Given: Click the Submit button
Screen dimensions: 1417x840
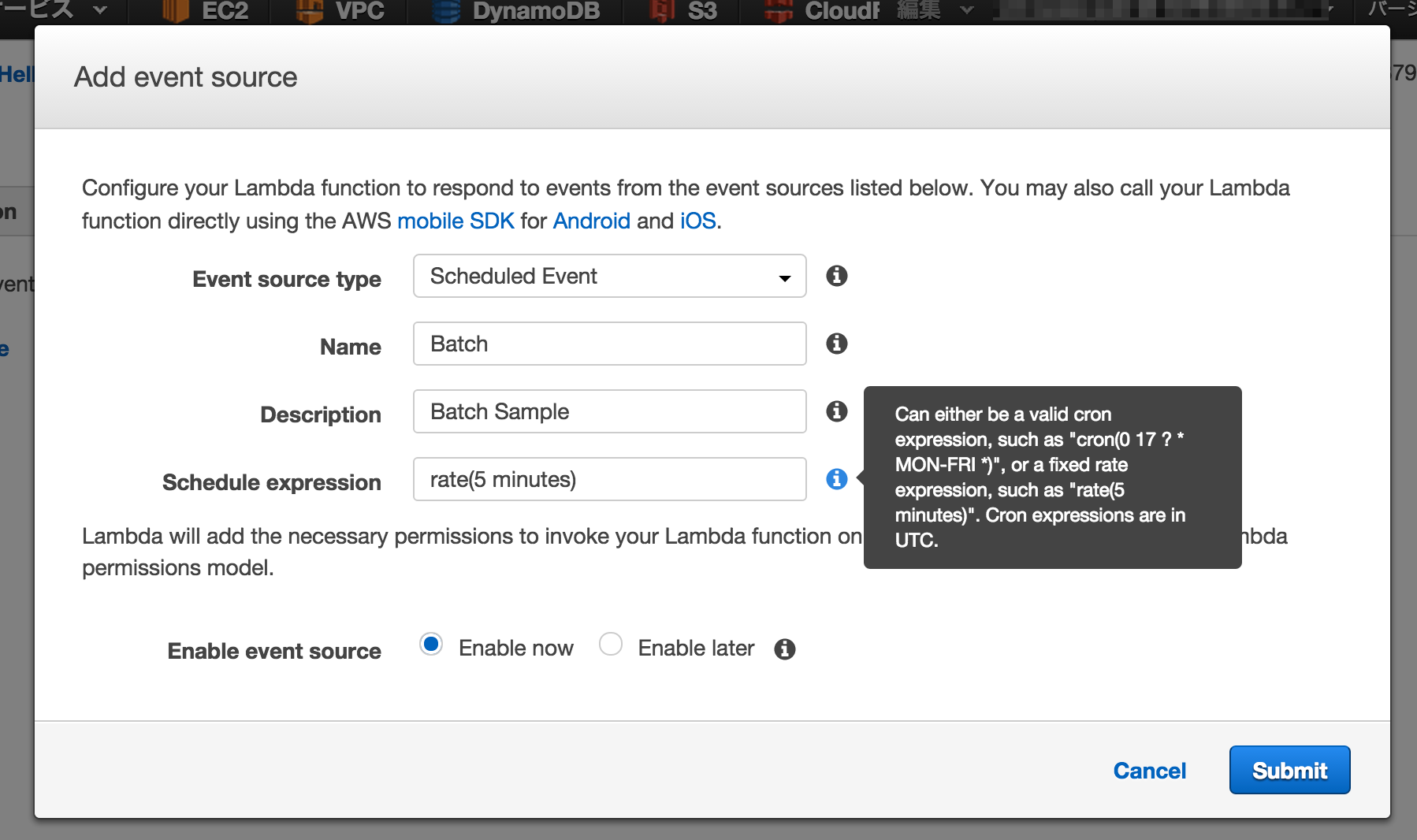Looking at the screenshot, I should tap(1289, 770).
